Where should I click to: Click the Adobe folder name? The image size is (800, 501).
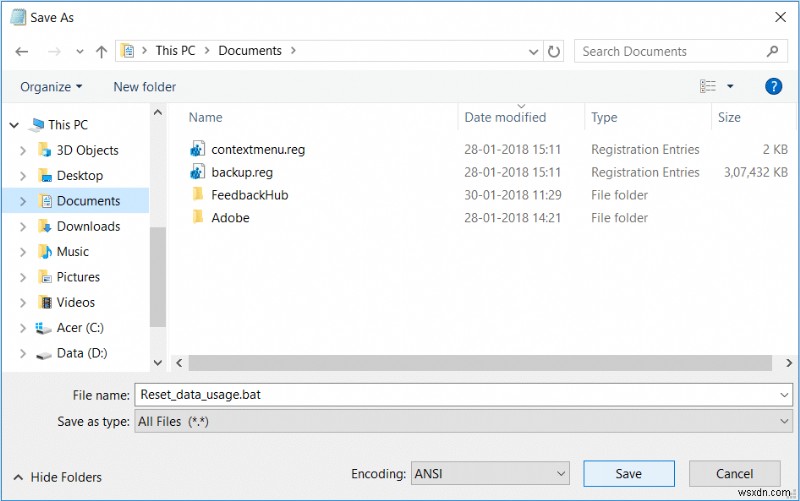[230, 218]
